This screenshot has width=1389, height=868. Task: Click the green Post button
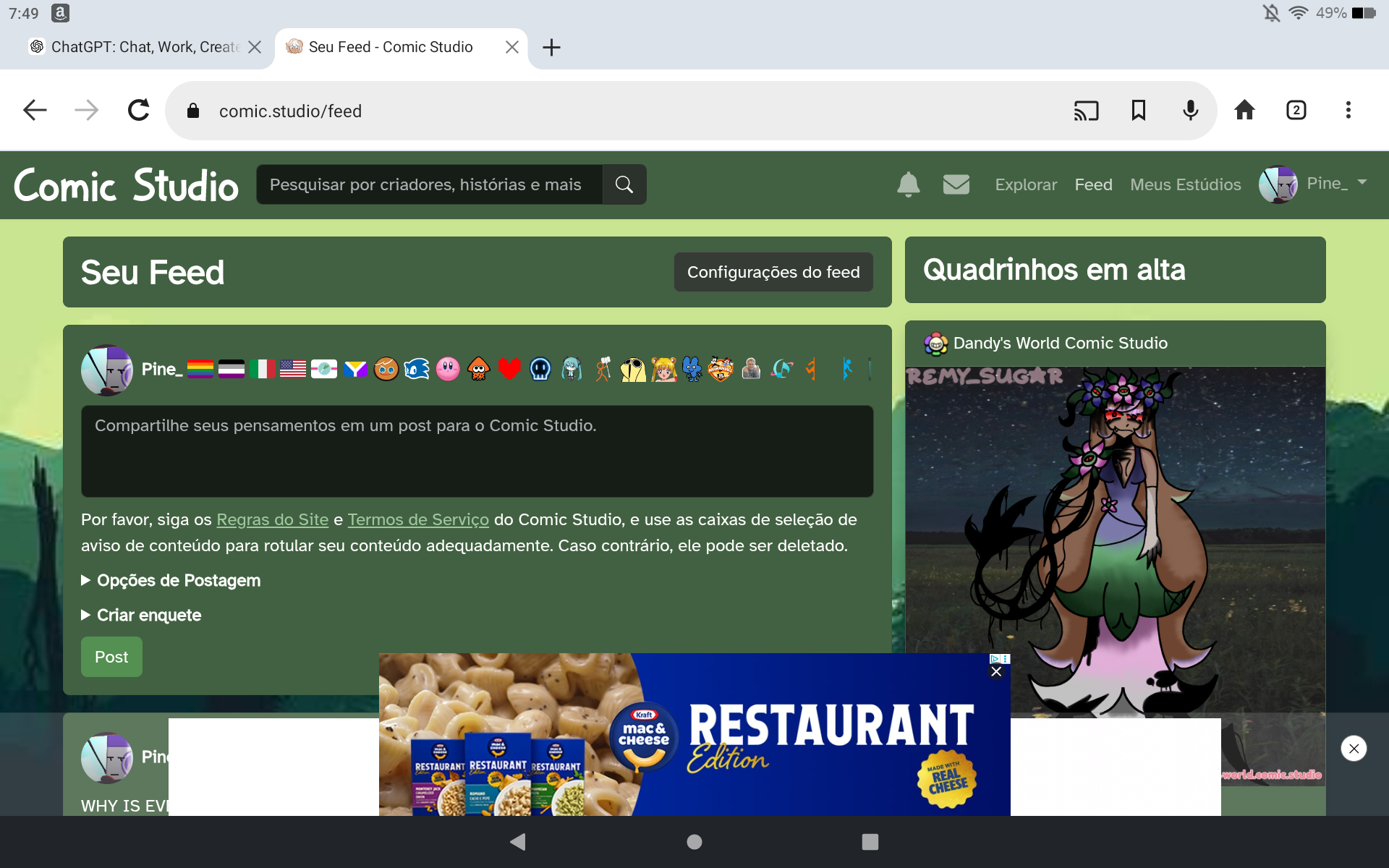tap(111, 657)
